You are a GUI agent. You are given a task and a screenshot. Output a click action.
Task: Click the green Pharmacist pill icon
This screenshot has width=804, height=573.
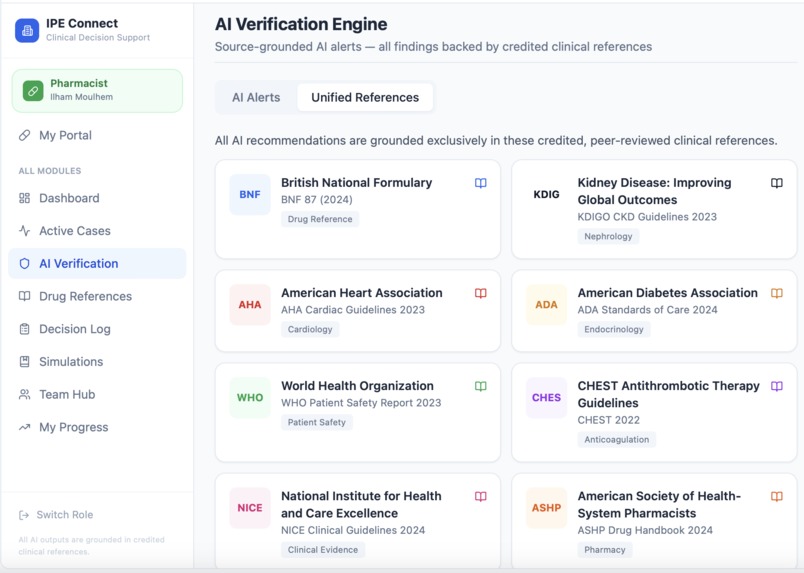click(x=33, y=91)
